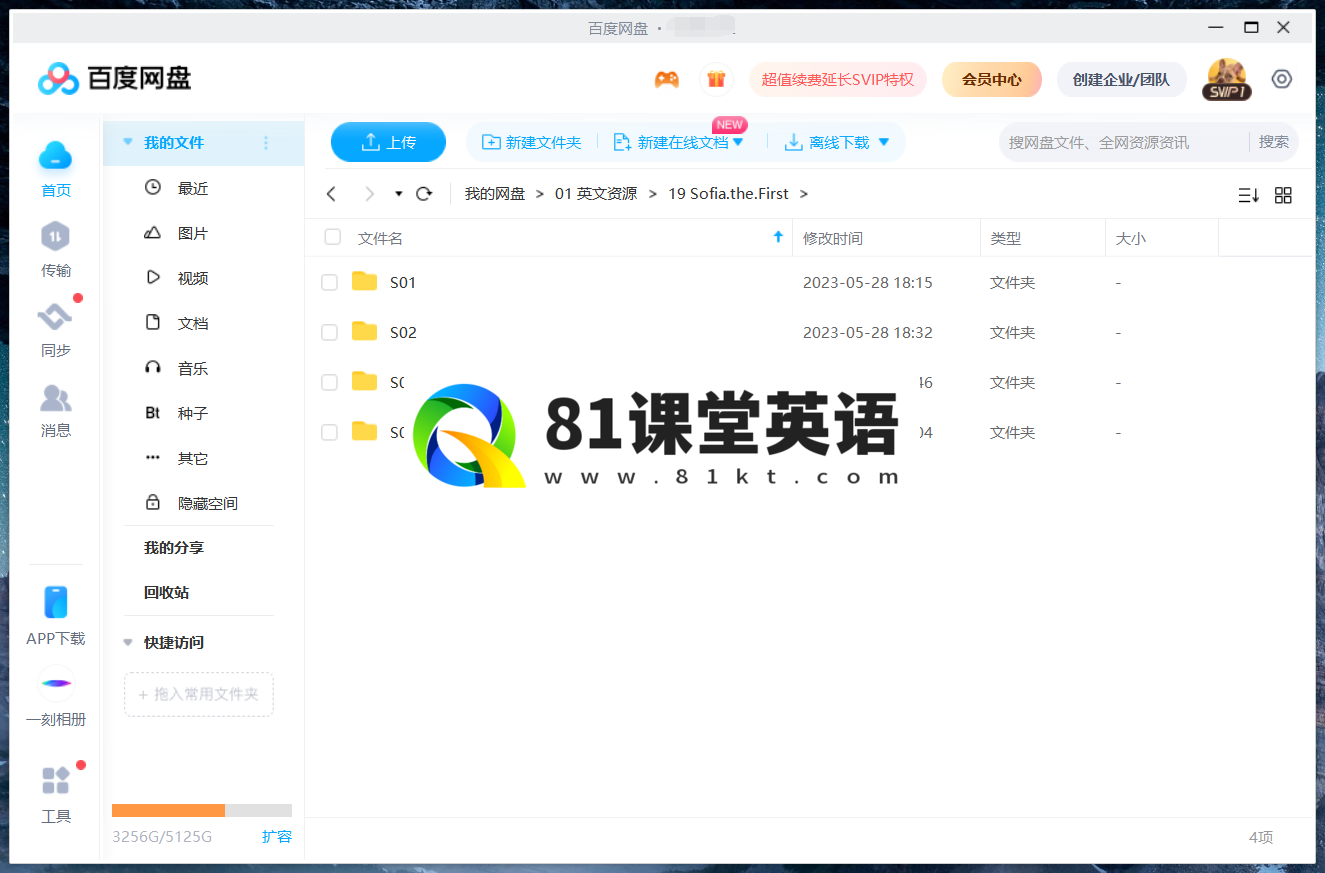1325x873 pixels.
Task: Click 3256G/5125G storage text
Action: [162, 836]
